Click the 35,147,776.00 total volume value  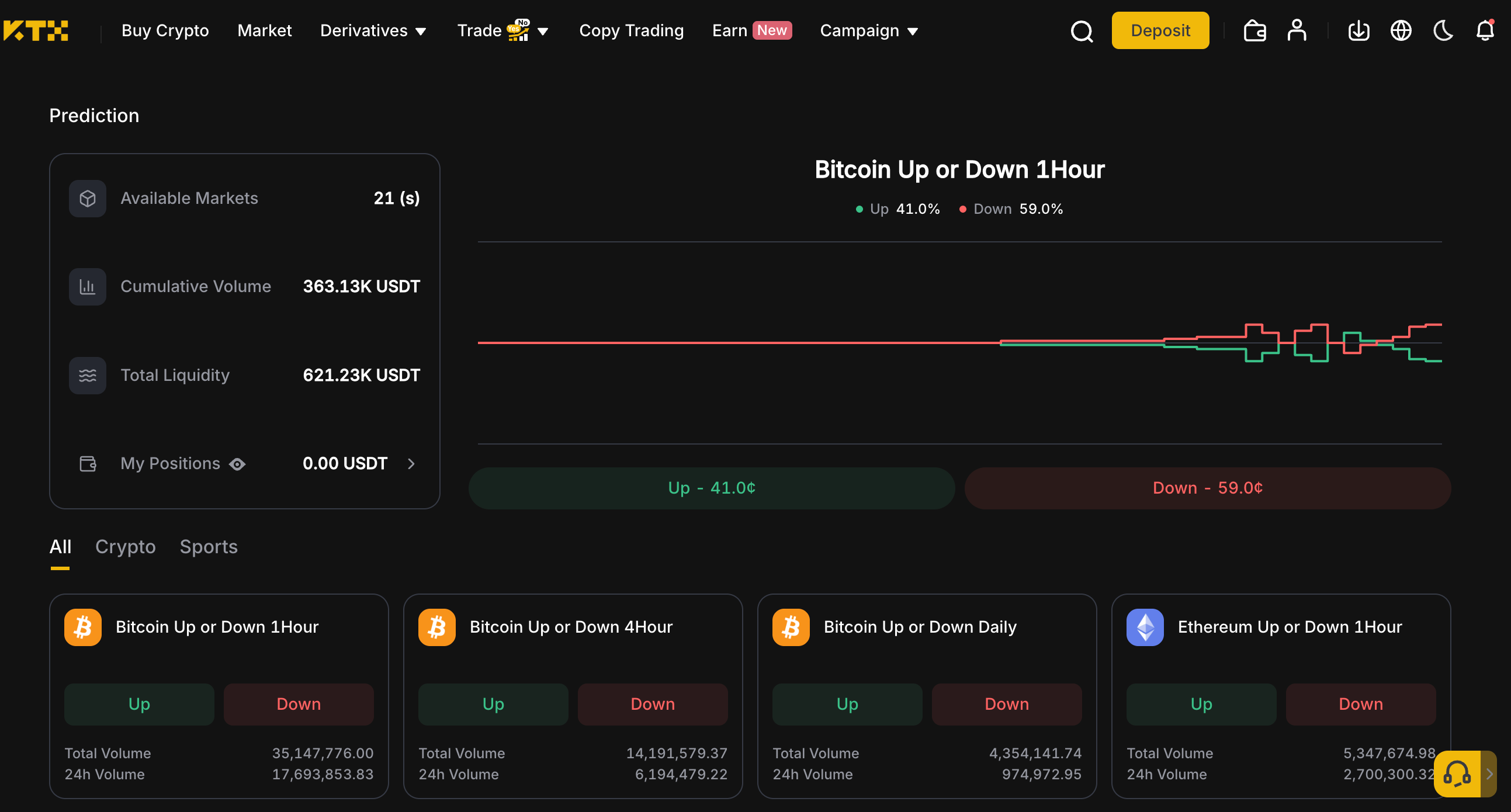323,754
